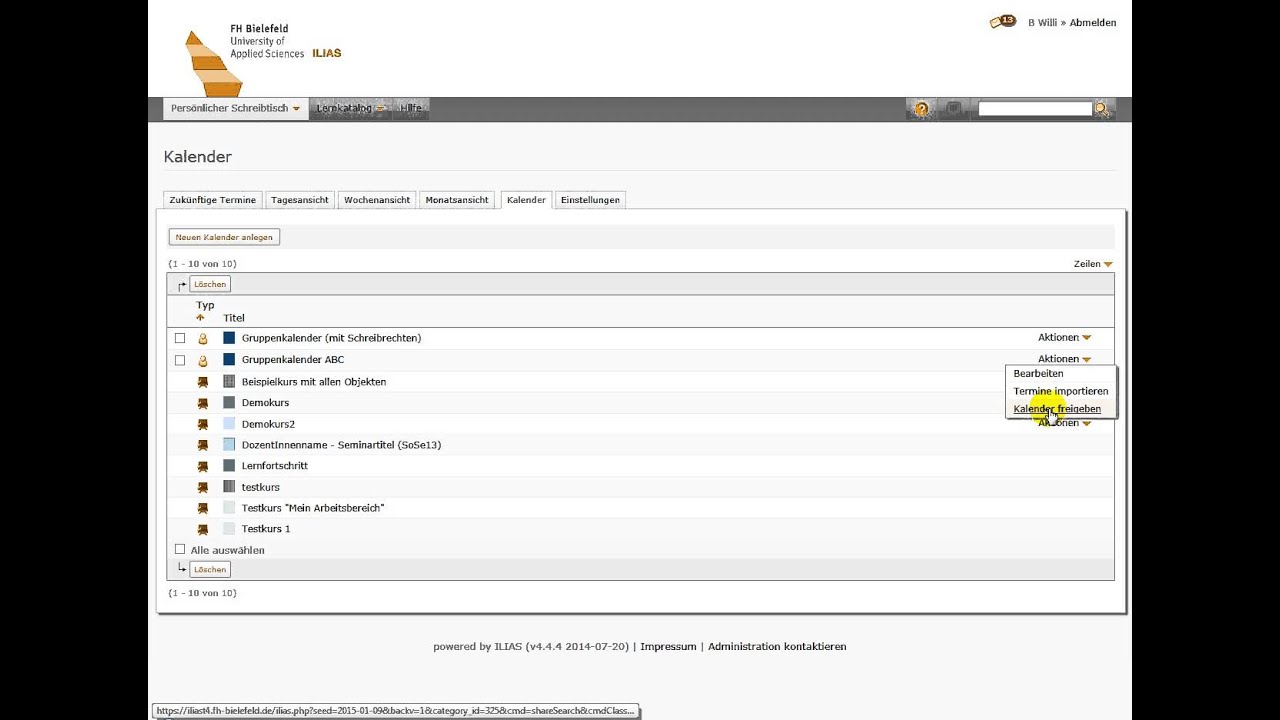The image size is (1280, 720).
Task: Click the title Gruppenkalender ABC
Action: 293,360
